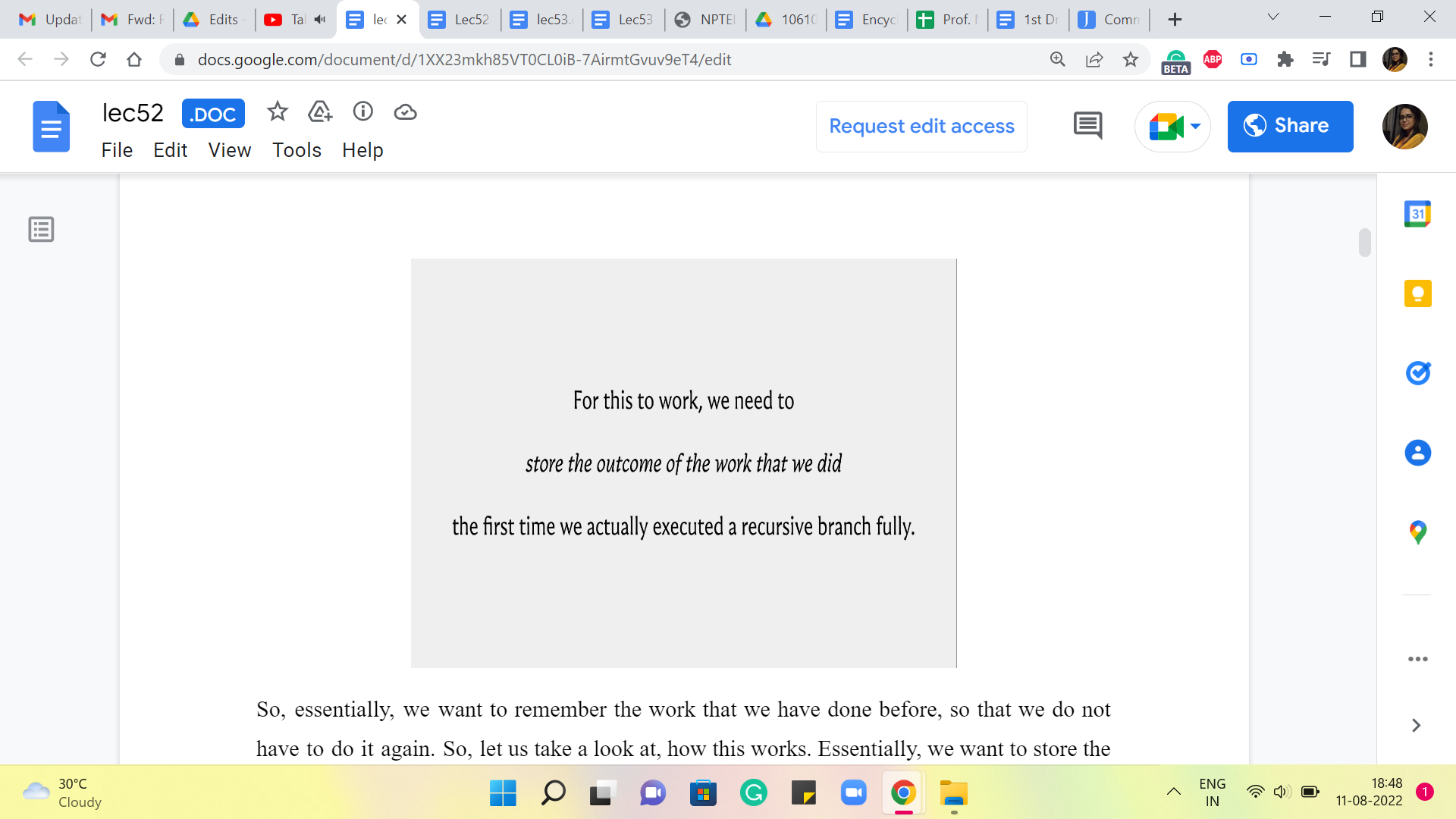This screenshot has width=1456, height=819.
Task: Check the cloud document status icon
Action: pyautogui.click(x=406, y=112)
